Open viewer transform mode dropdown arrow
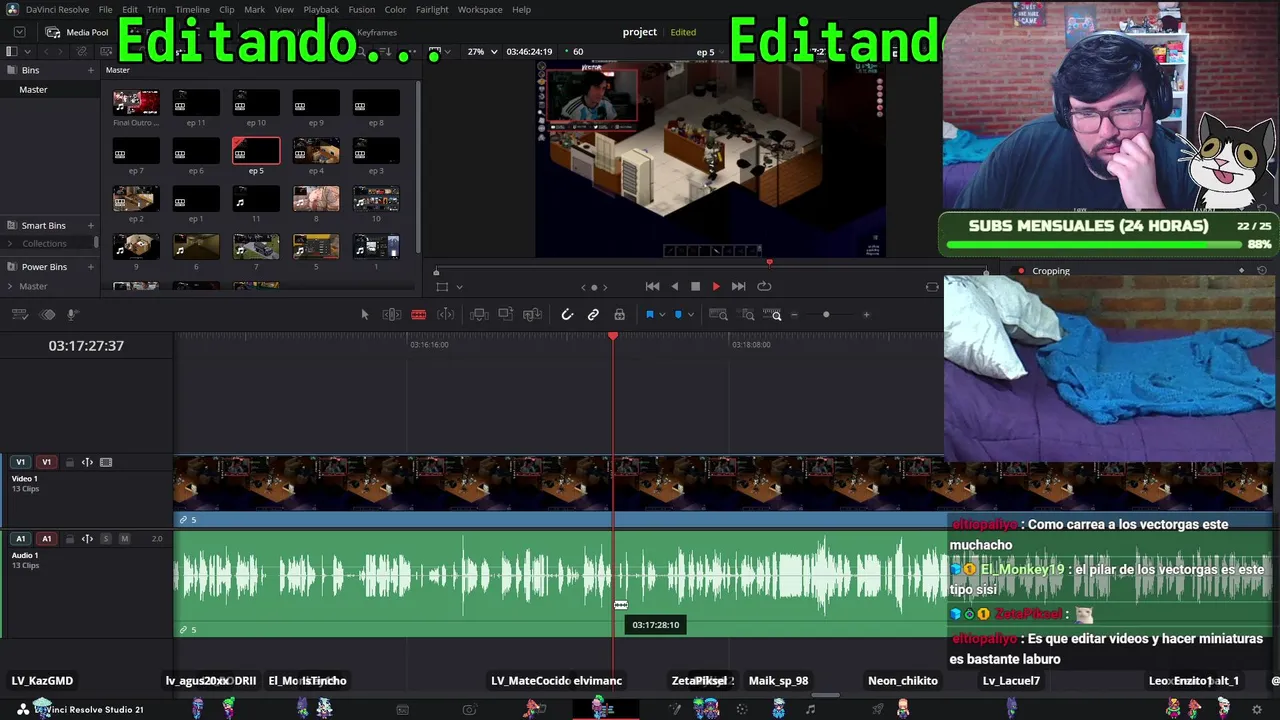 [459, 287]
